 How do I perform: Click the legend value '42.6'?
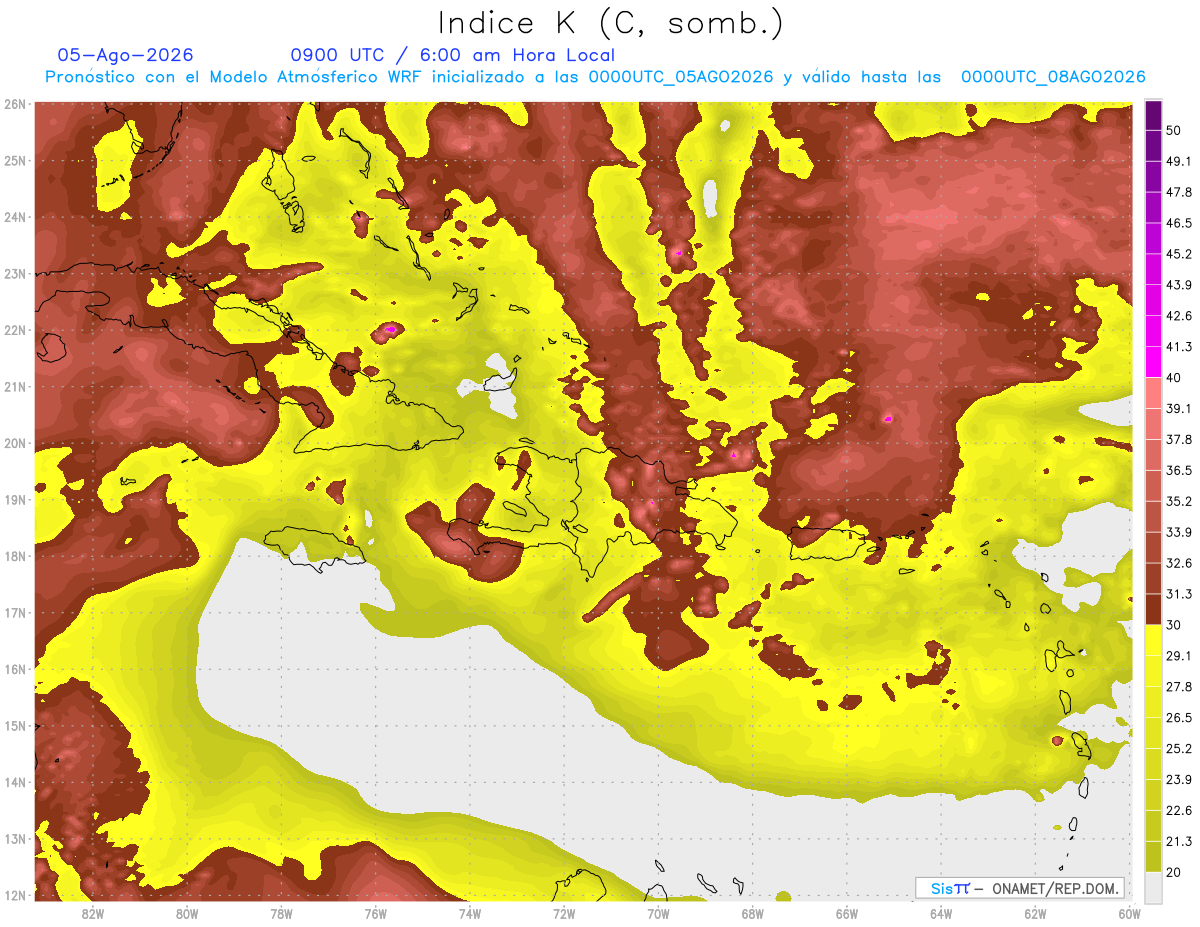click(1178, 316)
